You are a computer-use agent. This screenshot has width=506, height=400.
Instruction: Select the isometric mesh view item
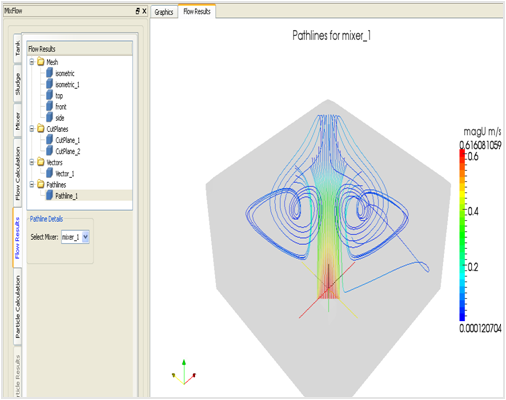[65, 73]
